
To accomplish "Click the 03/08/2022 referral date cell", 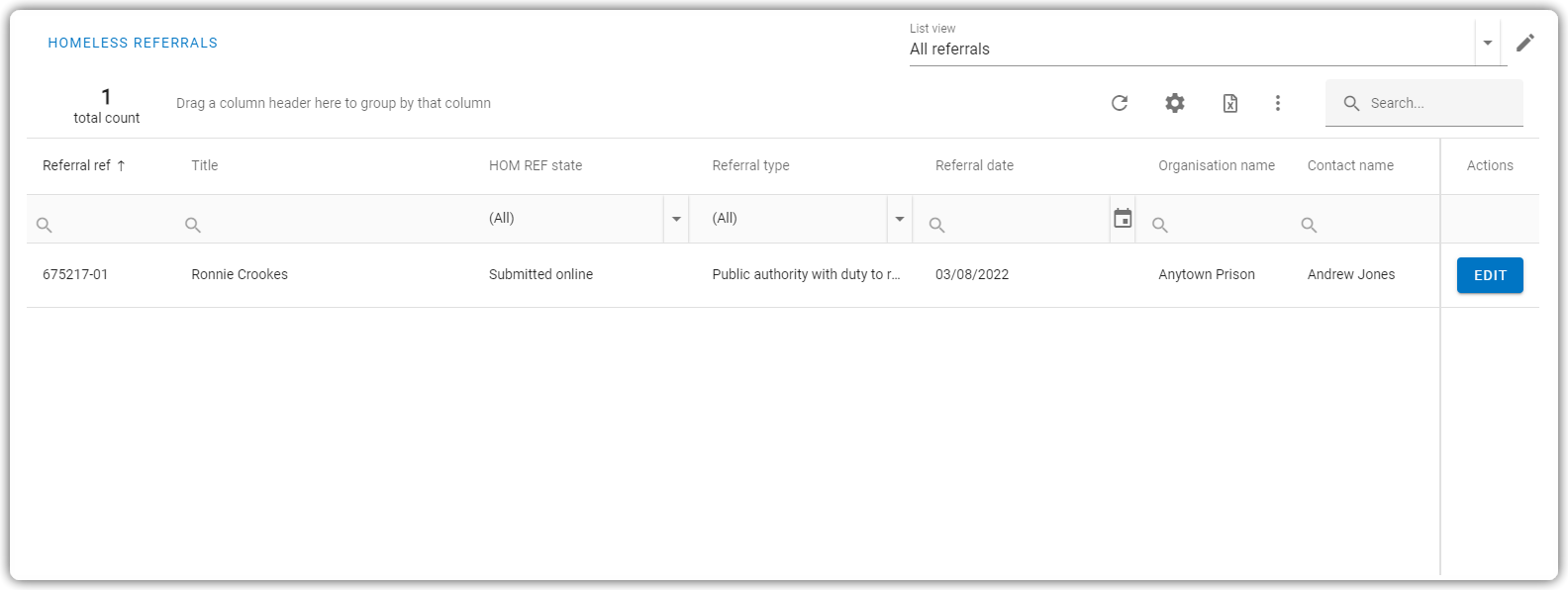I will [972, 275].
